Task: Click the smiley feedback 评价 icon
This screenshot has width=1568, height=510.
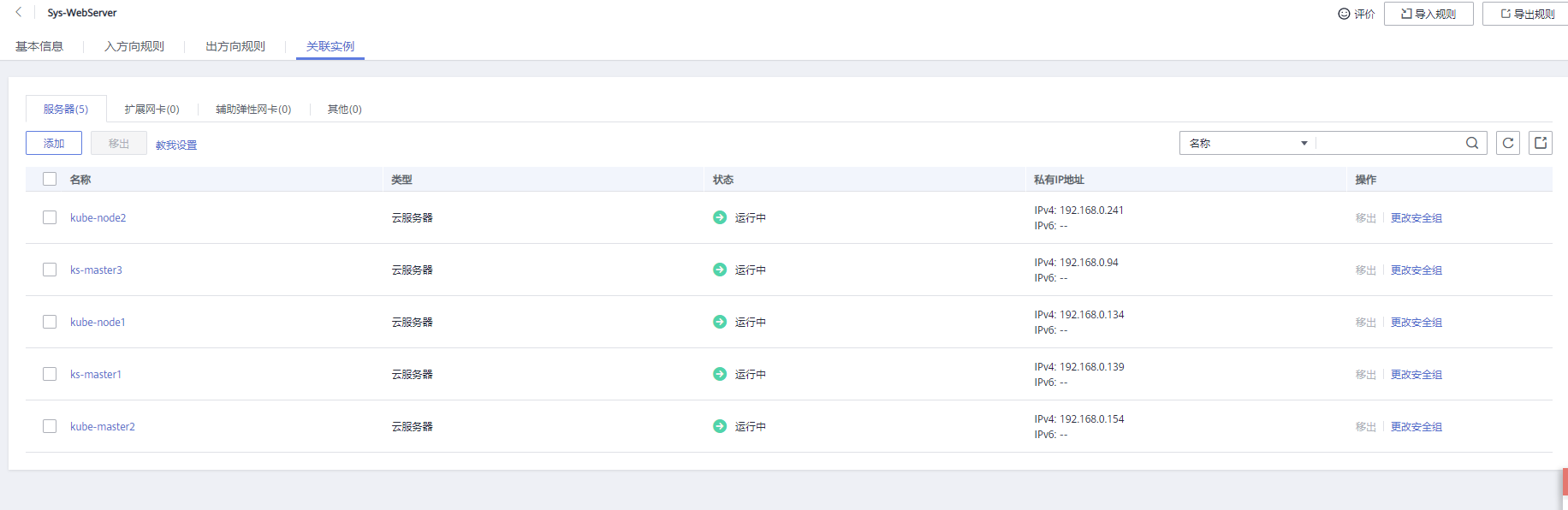Action: (x=1344, y=14)
